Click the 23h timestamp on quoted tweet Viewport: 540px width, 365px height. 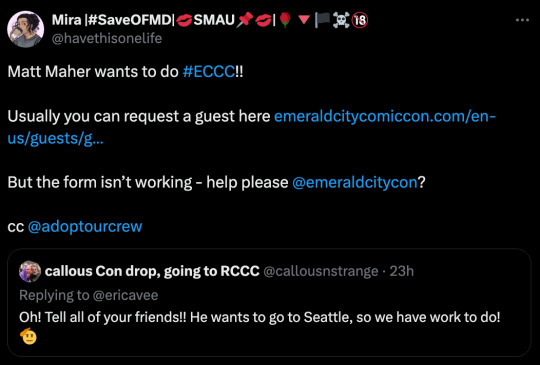tap(402, 271)
